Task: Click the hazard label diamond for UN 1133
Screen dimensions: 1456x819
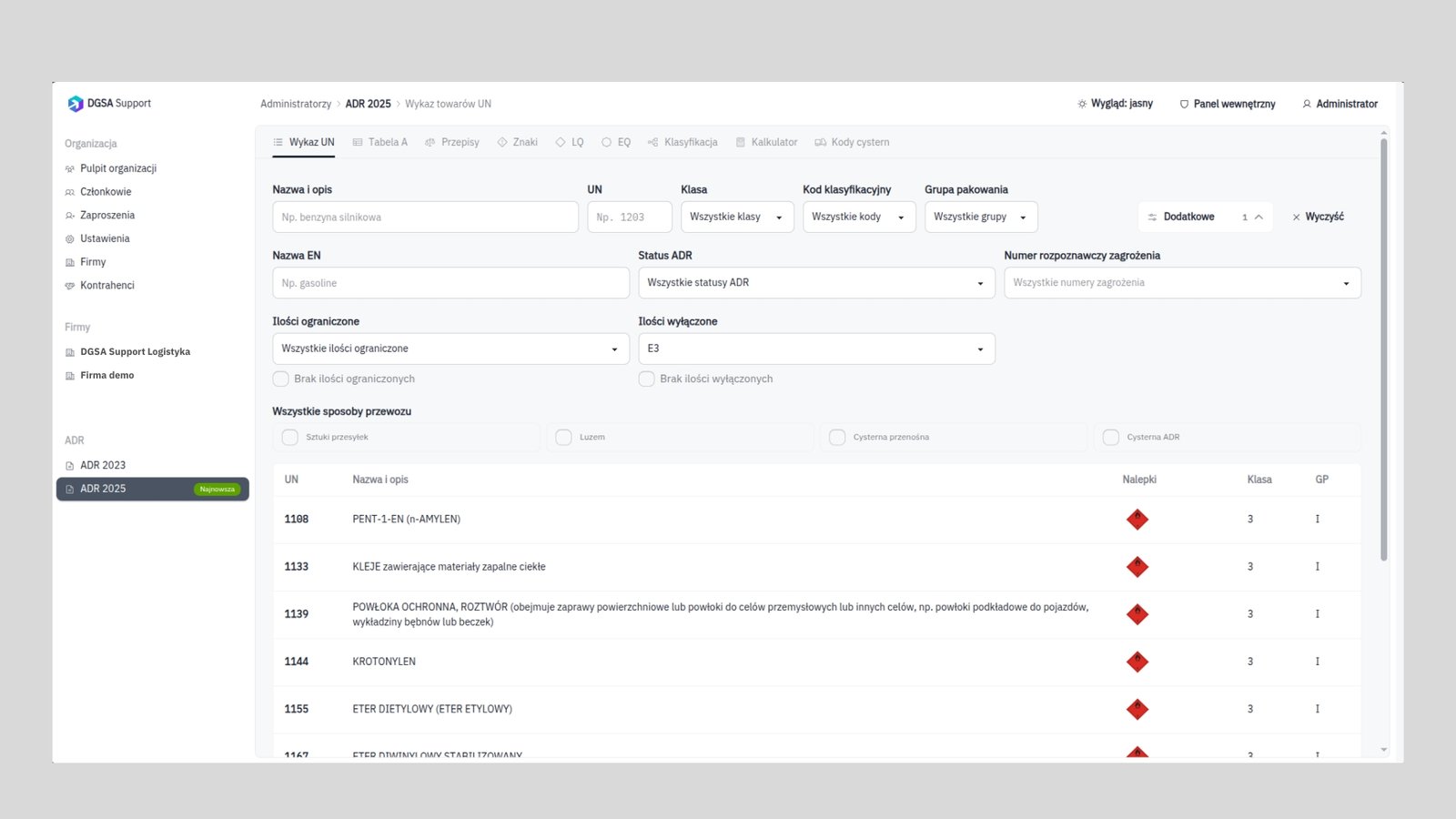Action: (x=1137, y=567)
